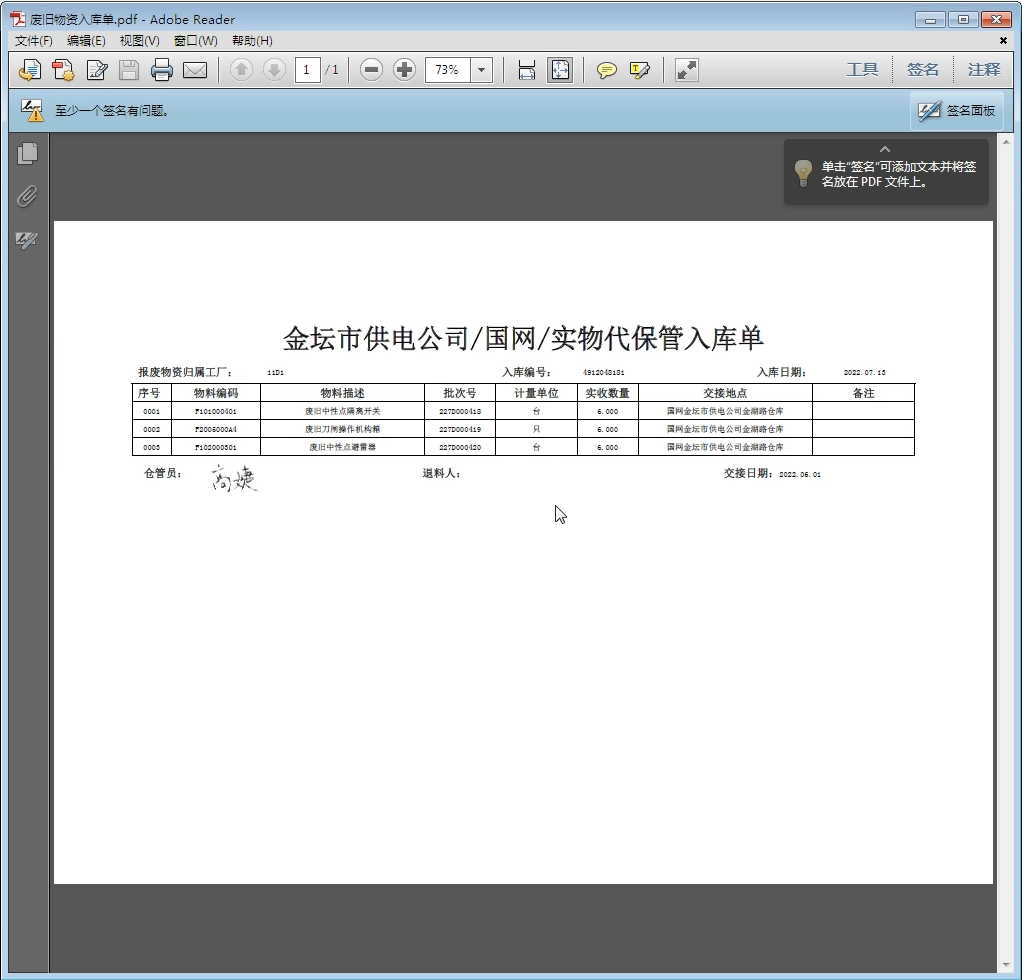Screen dimensions: 1022x980
Task: Collapse the signature tip popup arrow
Action: [x=884, y=149]
